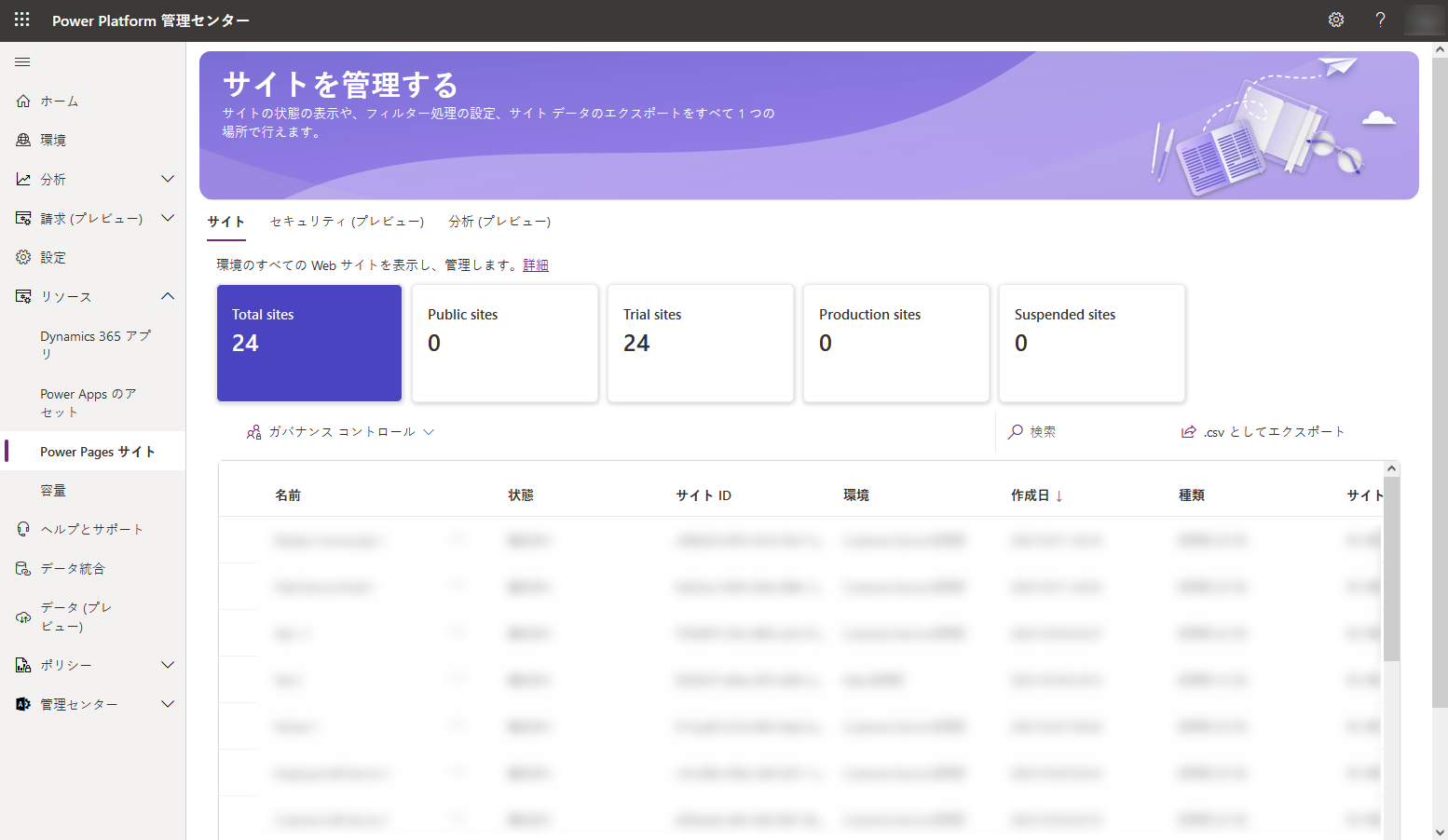The image size is (1448, 840).
Task: Click the 請求 (プレビュー) billing icon
Action: tap(23, 218)
